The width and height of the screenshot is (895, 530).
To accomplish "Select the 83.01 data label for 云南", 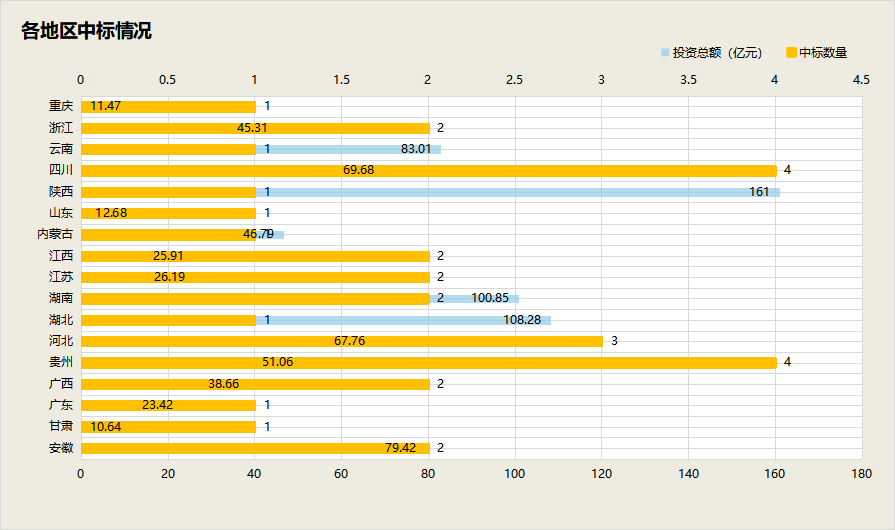I will tap(416, 149).
